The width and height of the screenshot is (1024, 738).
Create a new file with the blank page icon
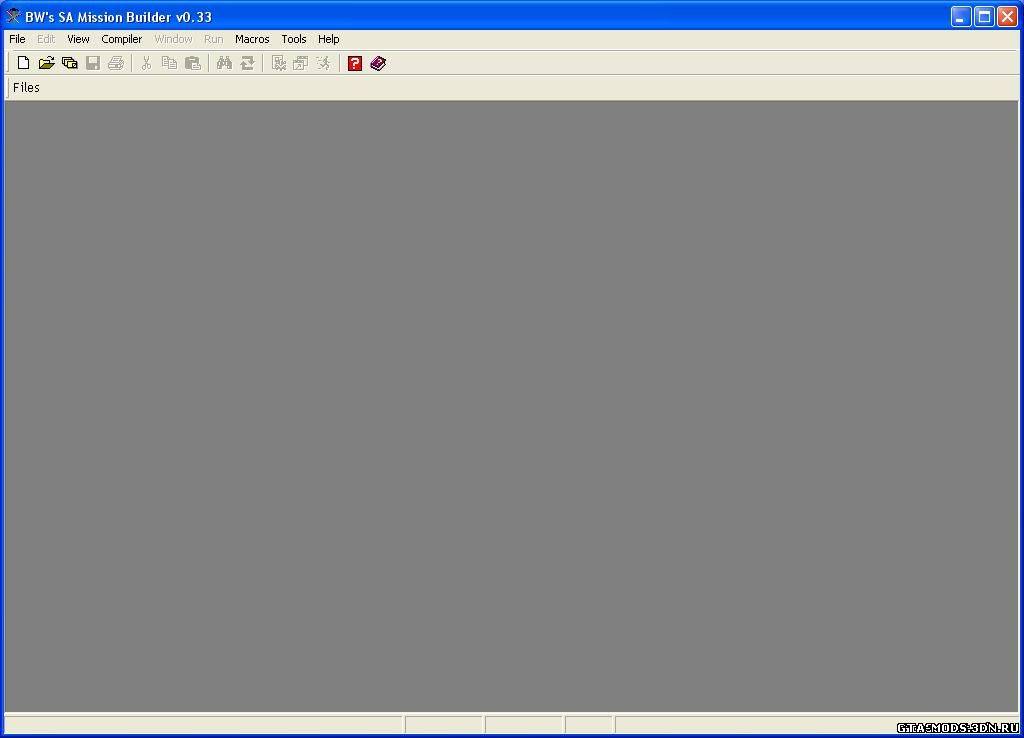[x=24, y=63]
